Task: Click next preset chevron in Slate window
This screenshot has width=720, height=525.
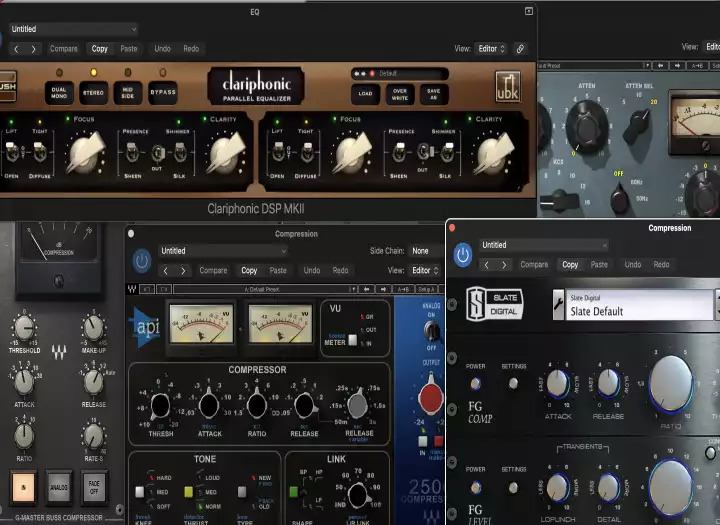Action: pyautogui.click(x=504, y=265)
